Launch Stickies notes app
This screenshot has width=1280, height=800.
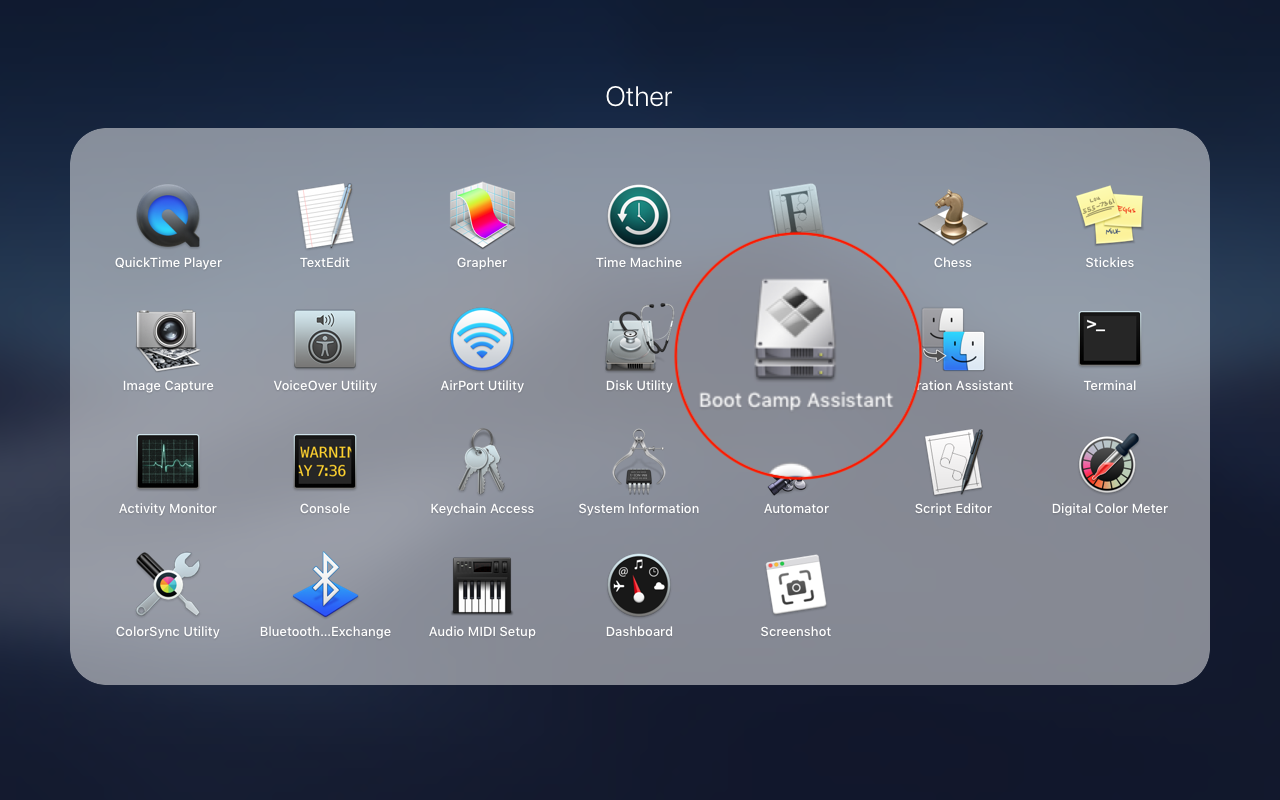(1110, 216)
